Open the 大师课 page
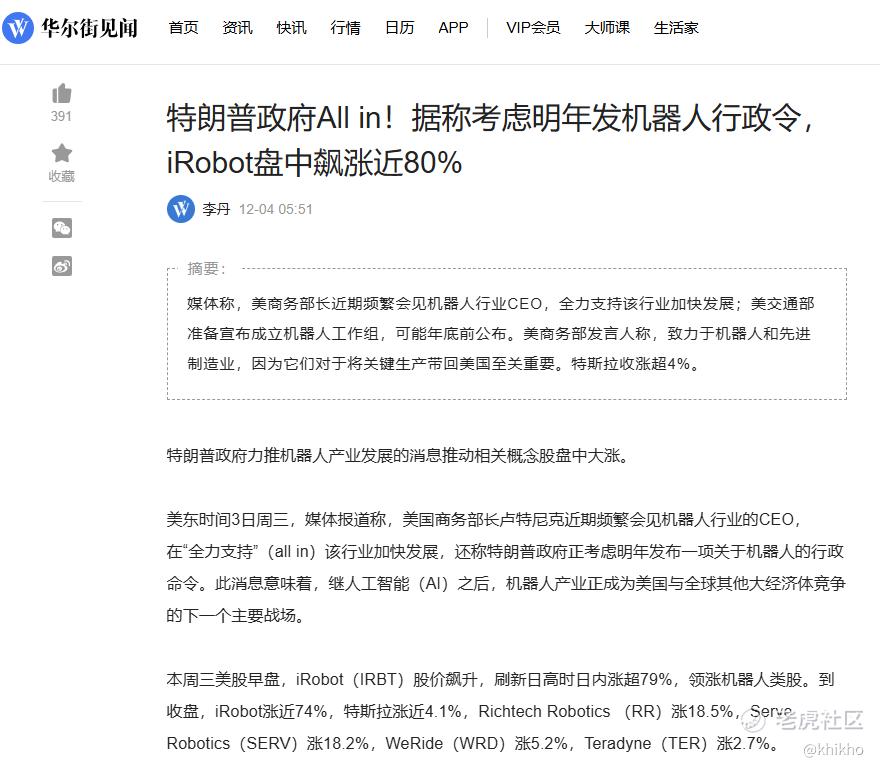 pyautogui.click(x=607, y=28)
